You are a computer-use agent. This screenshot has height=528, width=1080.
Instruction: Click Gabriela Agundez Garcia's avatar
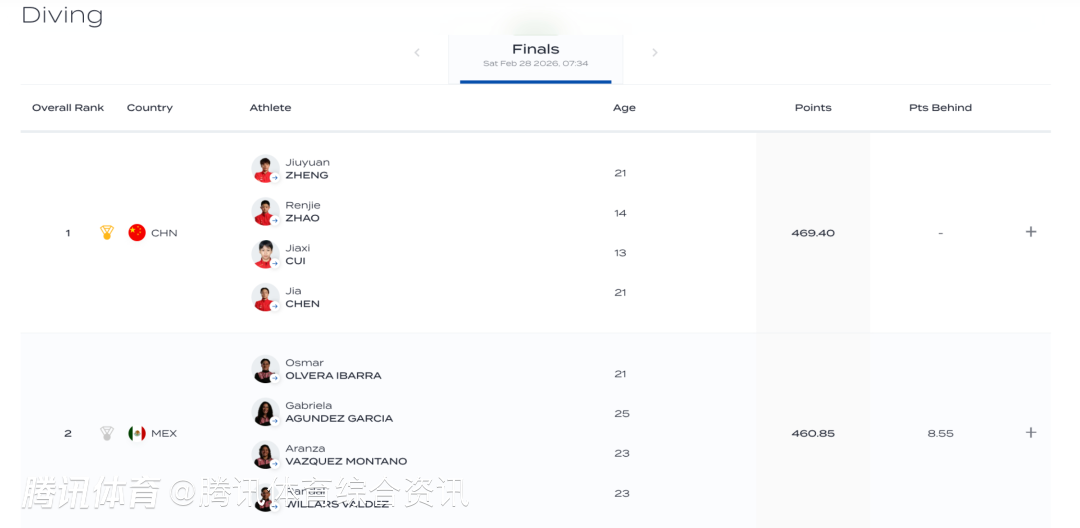click(265, 412)
